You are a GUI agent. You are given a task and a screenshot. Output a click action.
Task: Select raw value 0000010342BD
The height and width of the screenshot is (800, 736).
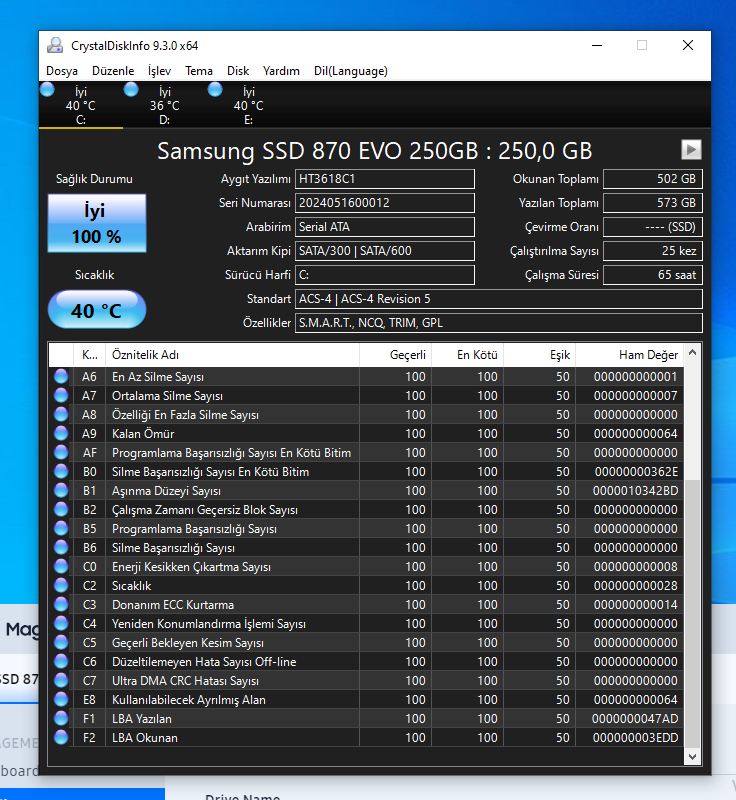tap(636, 491)
